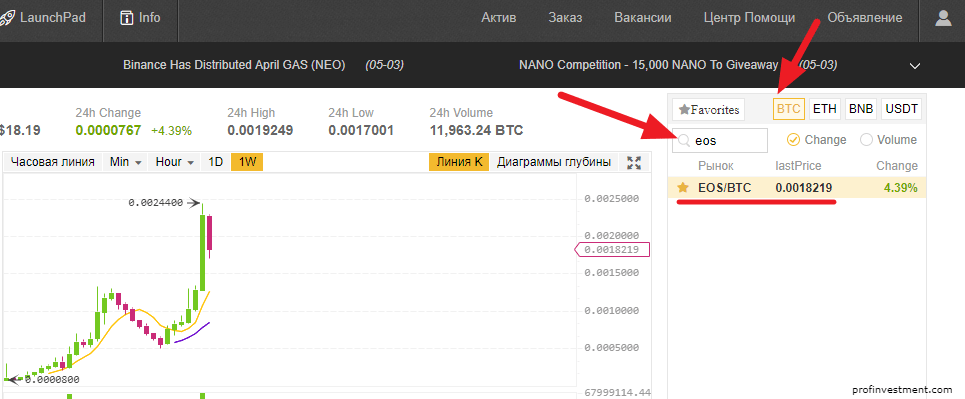The height and width of the screenshot is (399, 965).
Task: Open Центр Помощи link
Action: [749, 18]
